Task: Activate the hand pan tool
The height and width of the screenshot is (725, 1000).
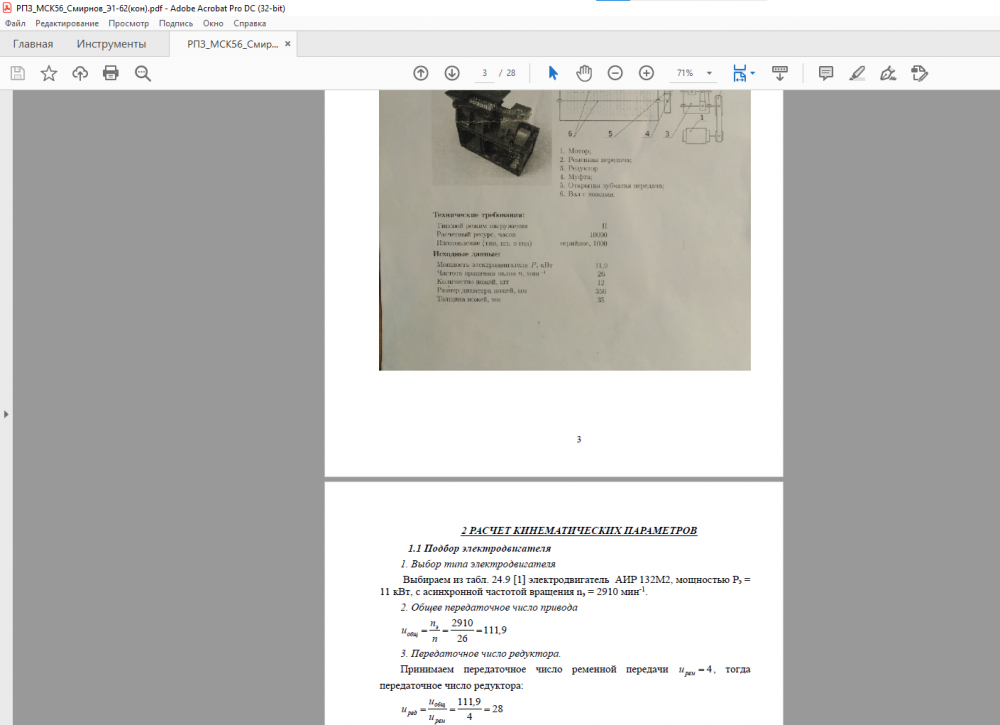Action: (584, 73)
